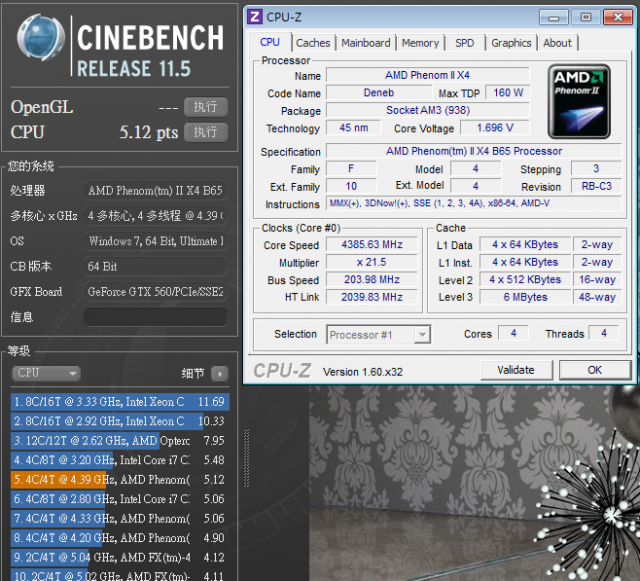The width and height of the screenshot is (640, 581).
Task: Click the Level 3 associativity 48-way
Action: pyautogui.click(x=597, y=297)
